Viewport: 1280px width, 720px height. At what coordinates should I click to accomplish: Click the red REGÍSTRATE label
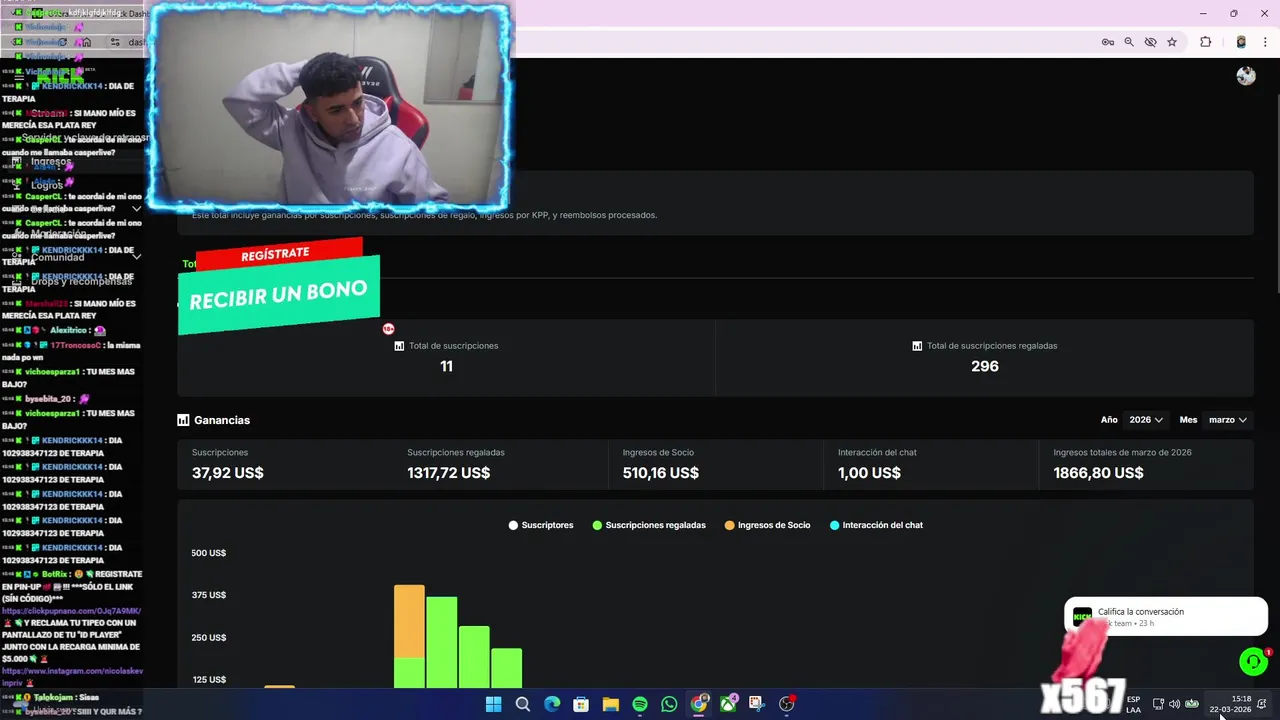275,254
